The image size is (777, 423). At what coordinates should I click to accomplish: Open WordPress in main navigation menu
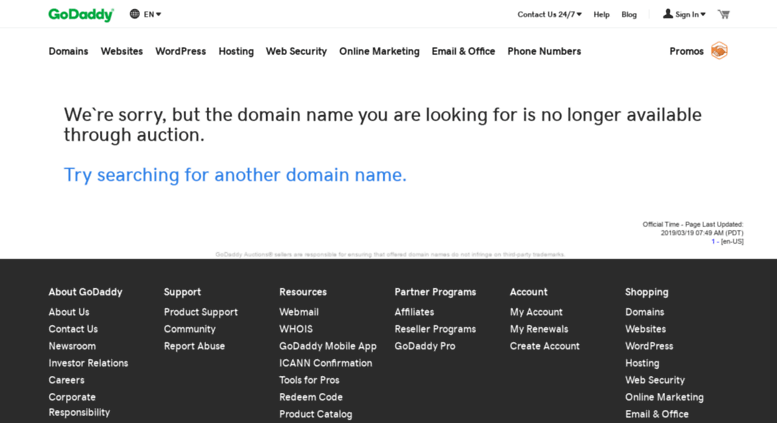(x=180, y=51)
